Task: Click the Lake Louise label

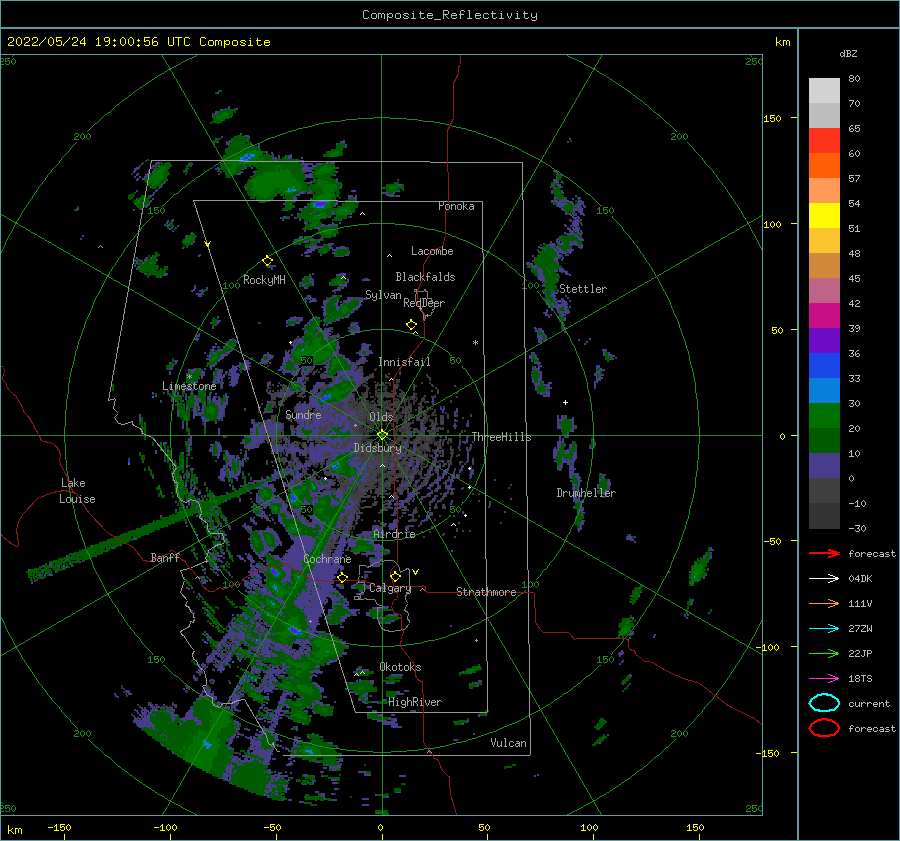Action: coord(77,491)
